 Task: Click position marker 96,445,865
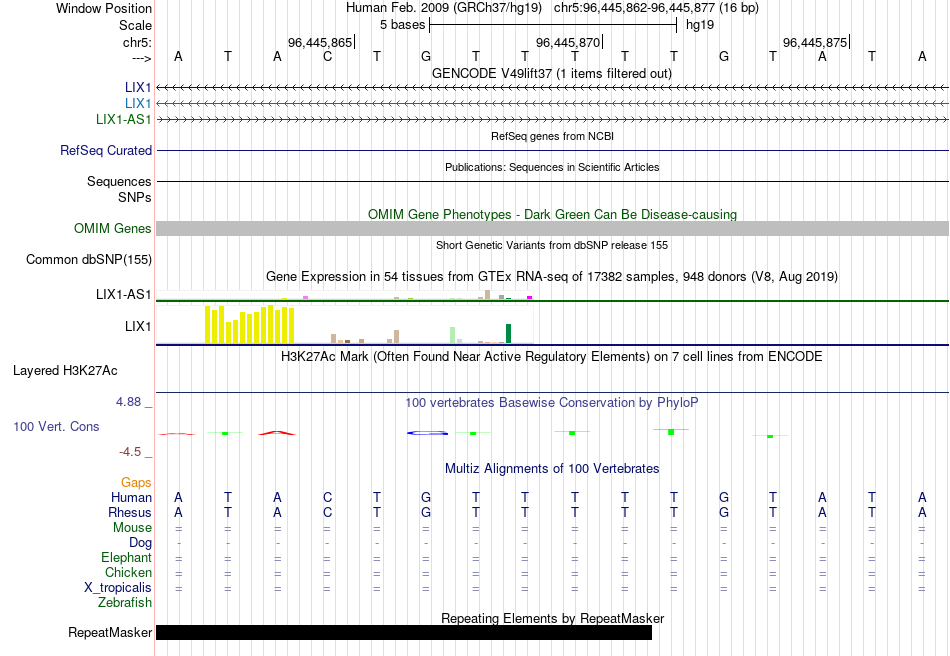pyautogui.click(x=321, y=42)
